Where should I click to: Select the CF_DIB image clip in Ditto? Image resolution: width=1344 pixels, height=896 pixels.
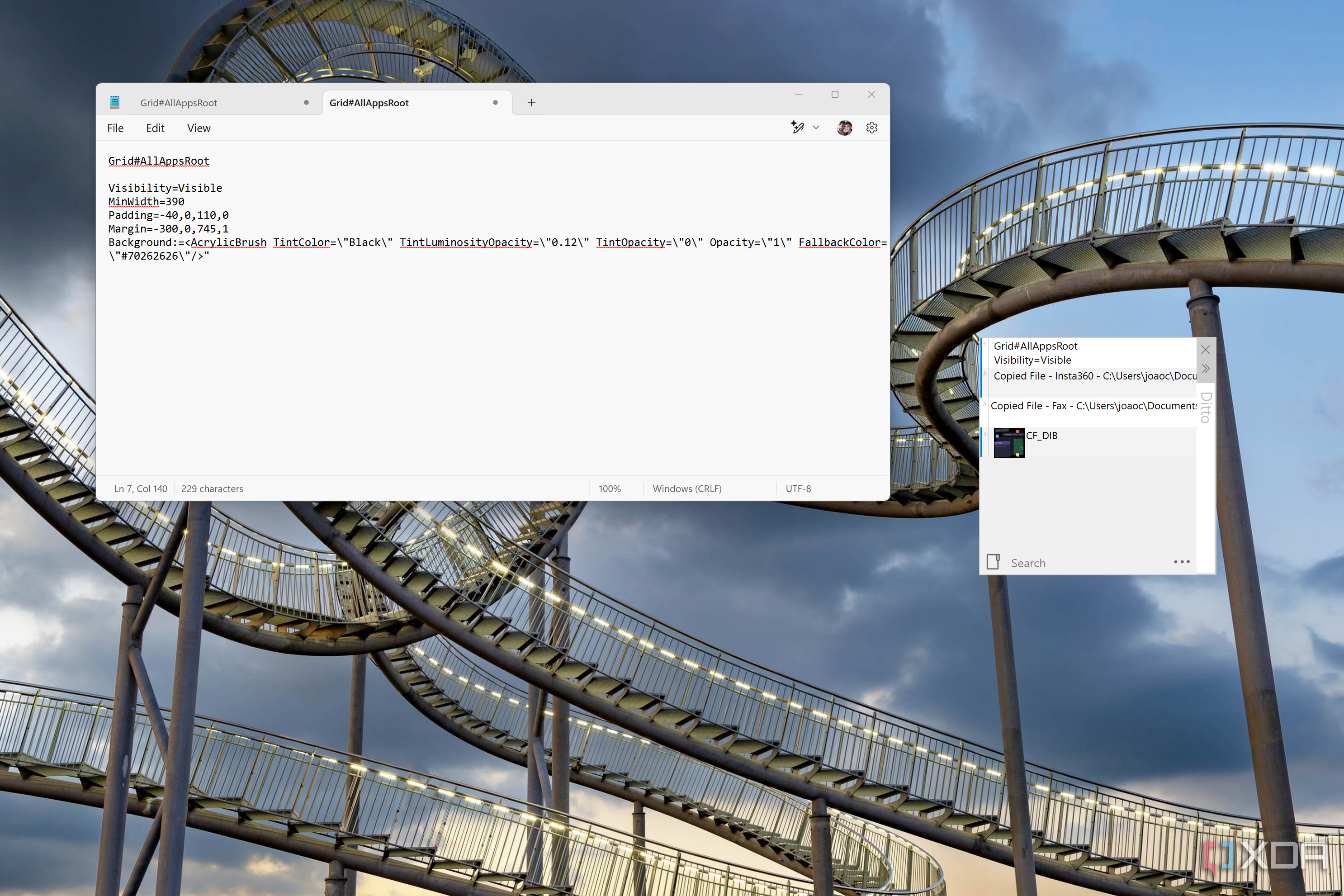coord(1088,442)
